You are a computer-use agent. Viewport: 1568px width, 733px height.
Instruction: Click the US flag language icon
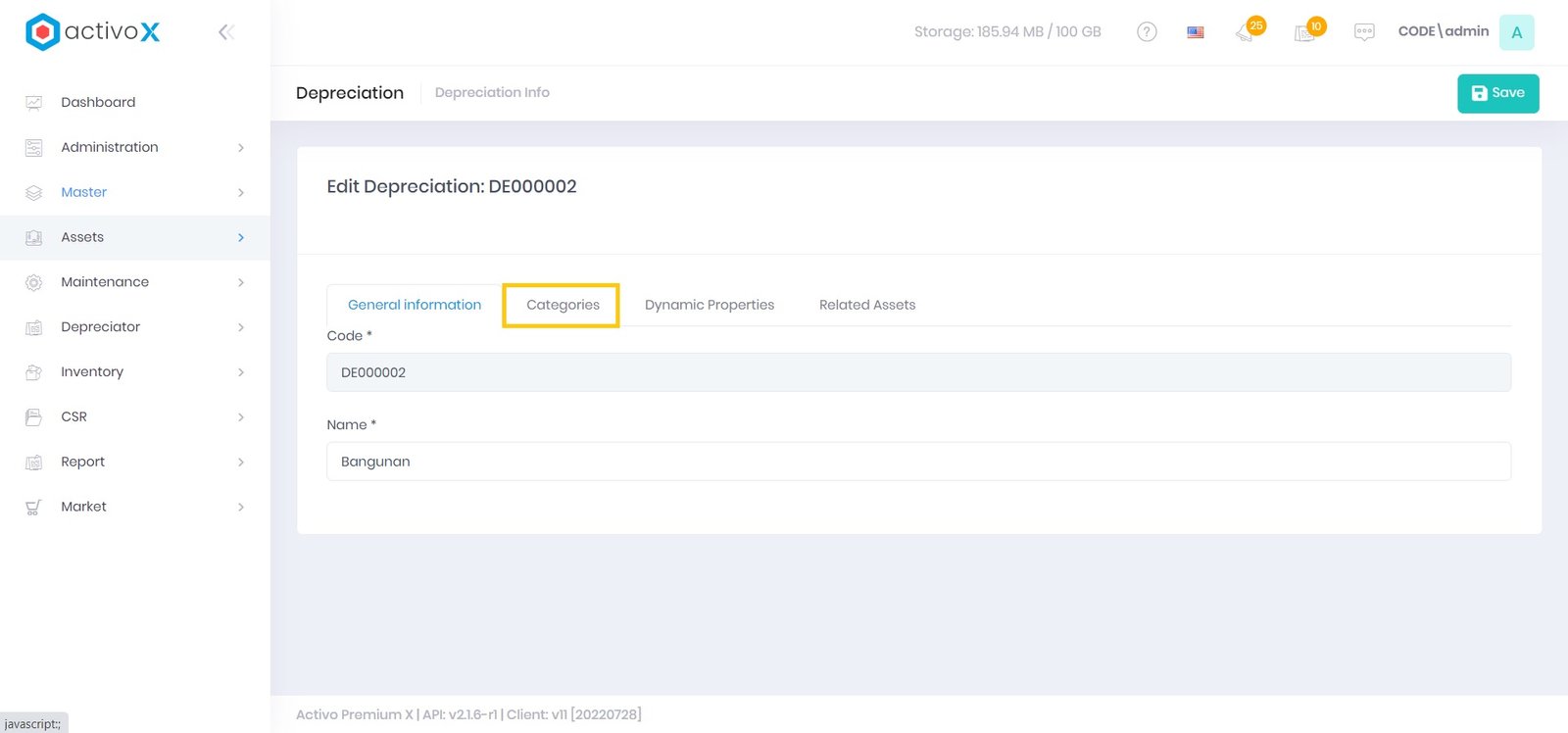(x=1196, y=32)
